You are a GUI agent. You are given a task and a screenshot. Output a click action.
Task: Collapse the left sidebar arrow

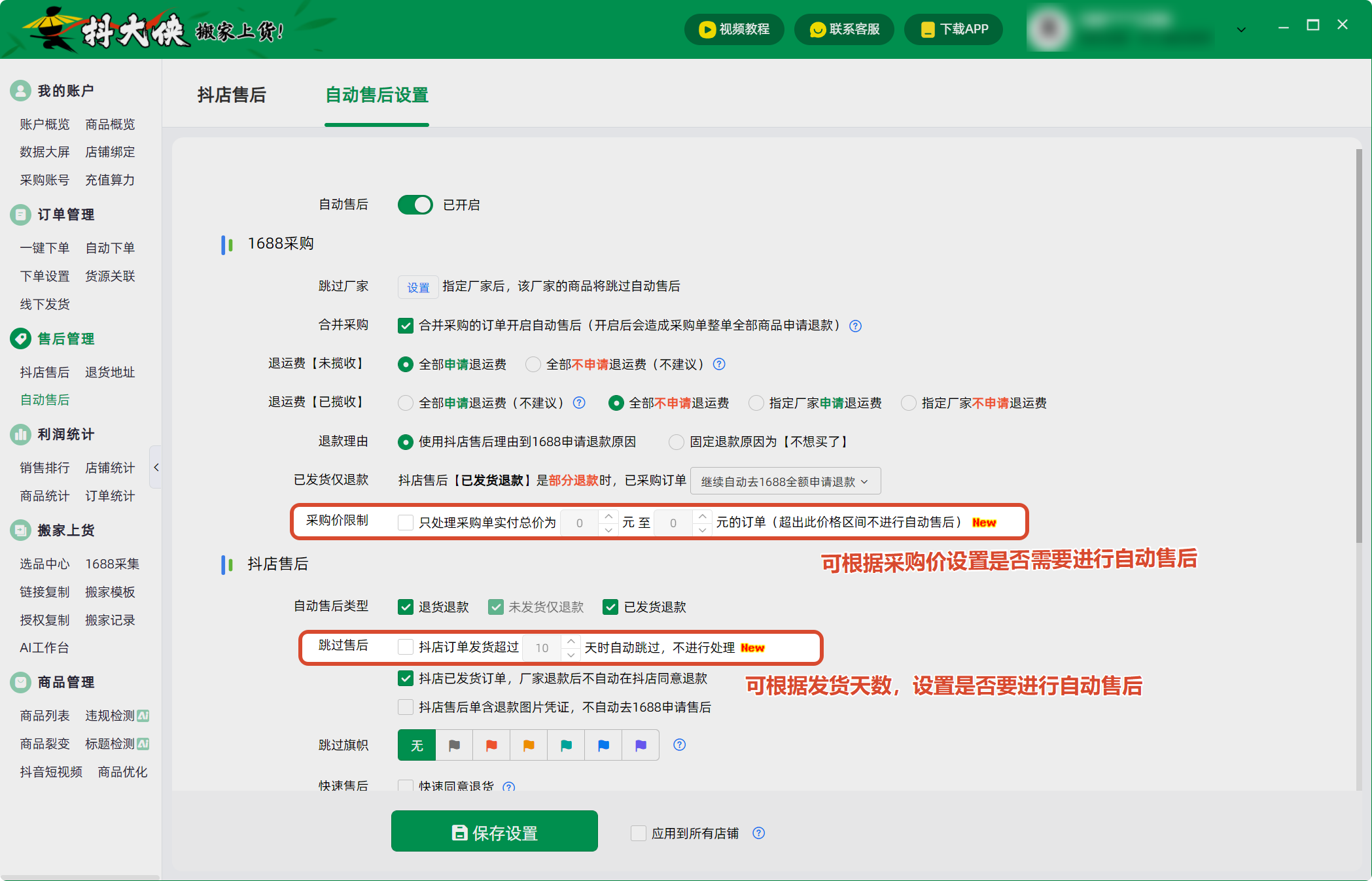tap(156, 467)
